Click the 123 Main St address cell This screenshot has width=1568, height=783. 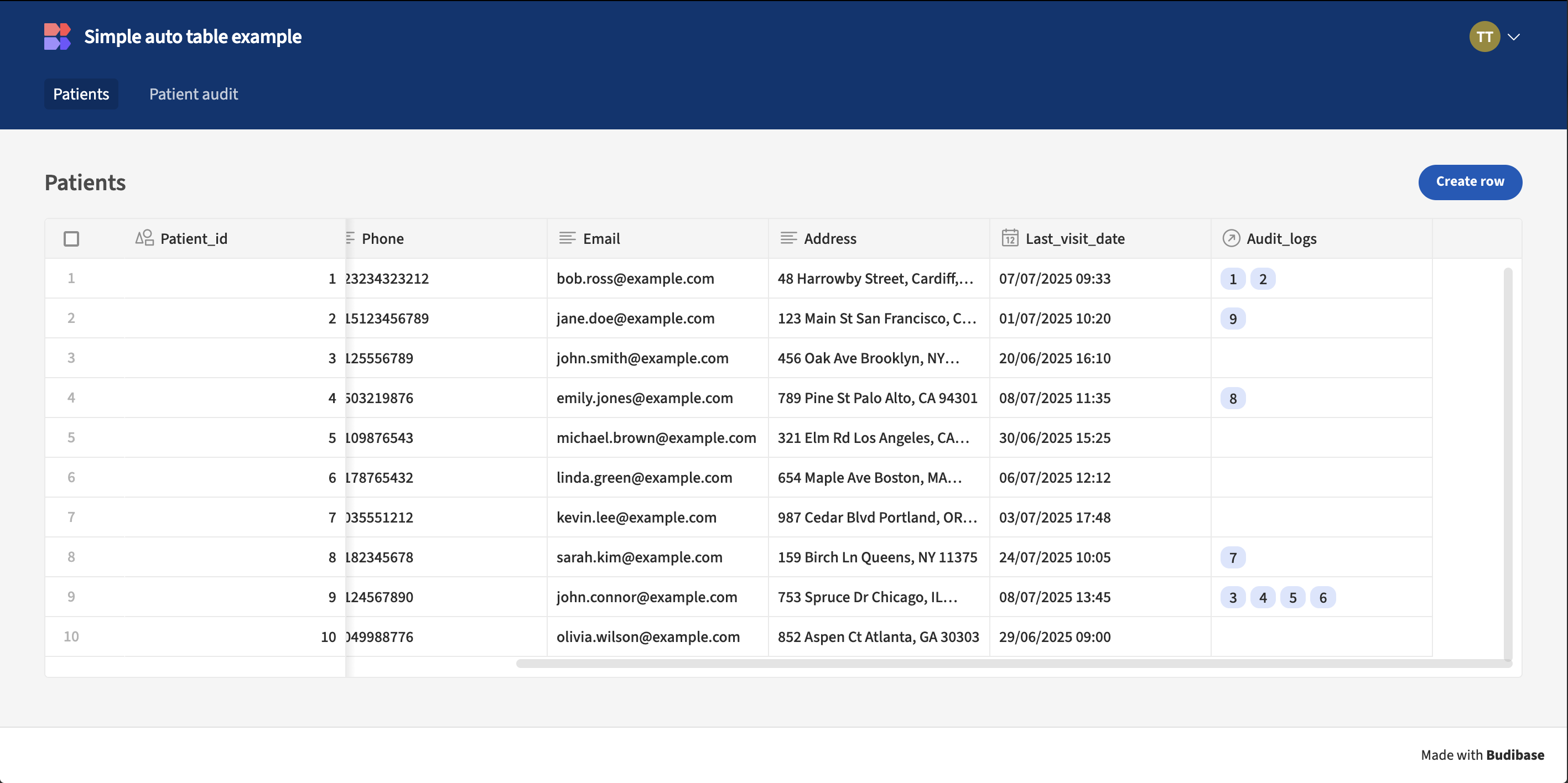[879, 318]
